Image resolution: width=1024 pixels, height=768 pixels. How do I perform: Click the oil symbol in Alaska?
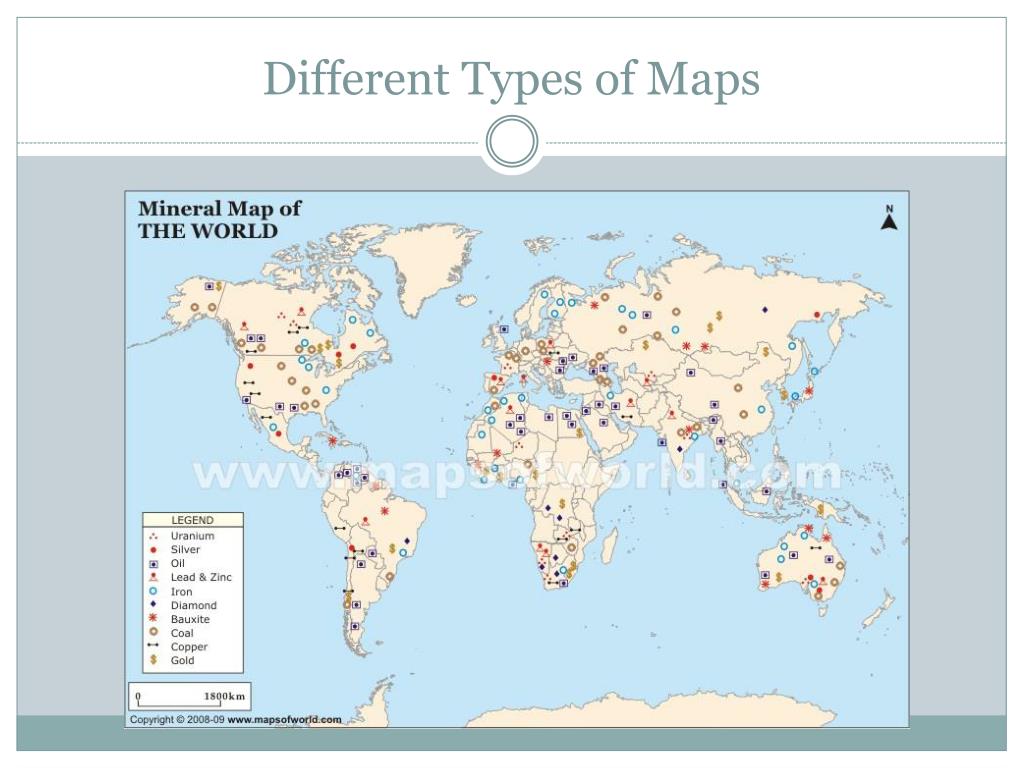(209, 286)
